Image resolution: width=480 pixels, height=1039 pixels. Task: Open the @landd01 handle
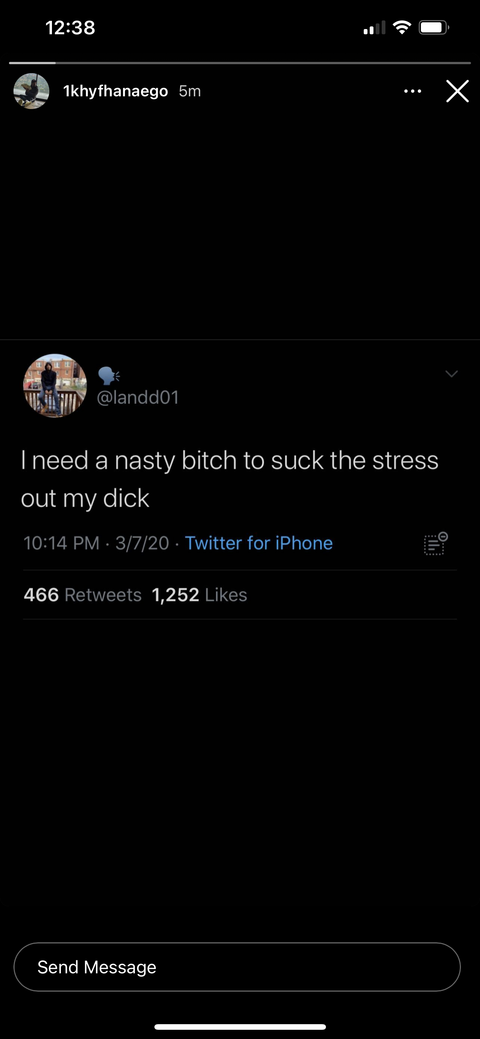(x=138, y=397)
